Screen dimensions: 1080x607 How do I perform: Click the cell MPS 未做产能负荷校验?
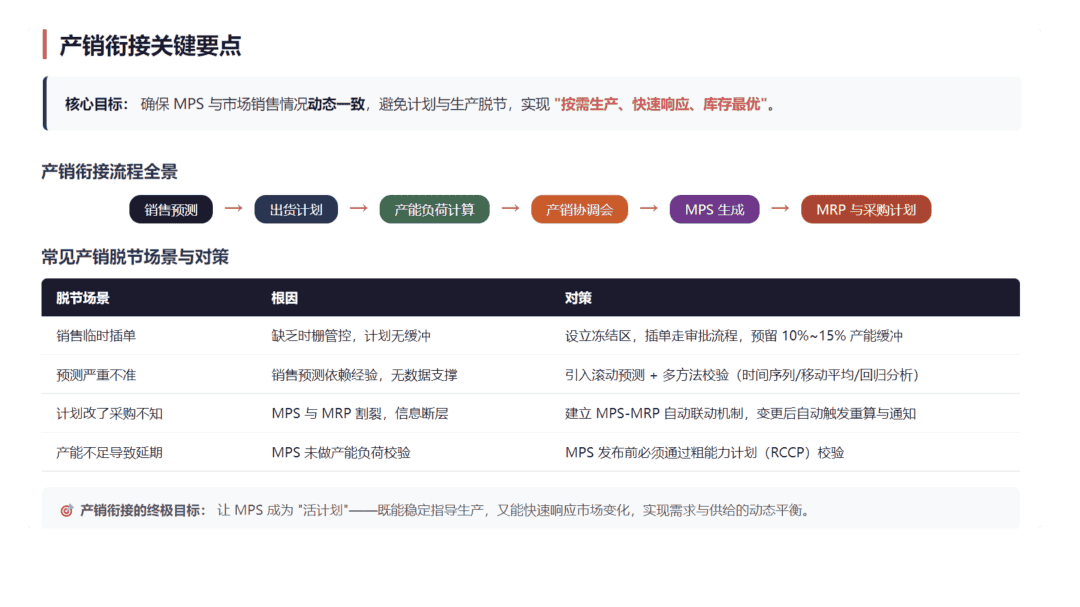(x=341, y=453)
